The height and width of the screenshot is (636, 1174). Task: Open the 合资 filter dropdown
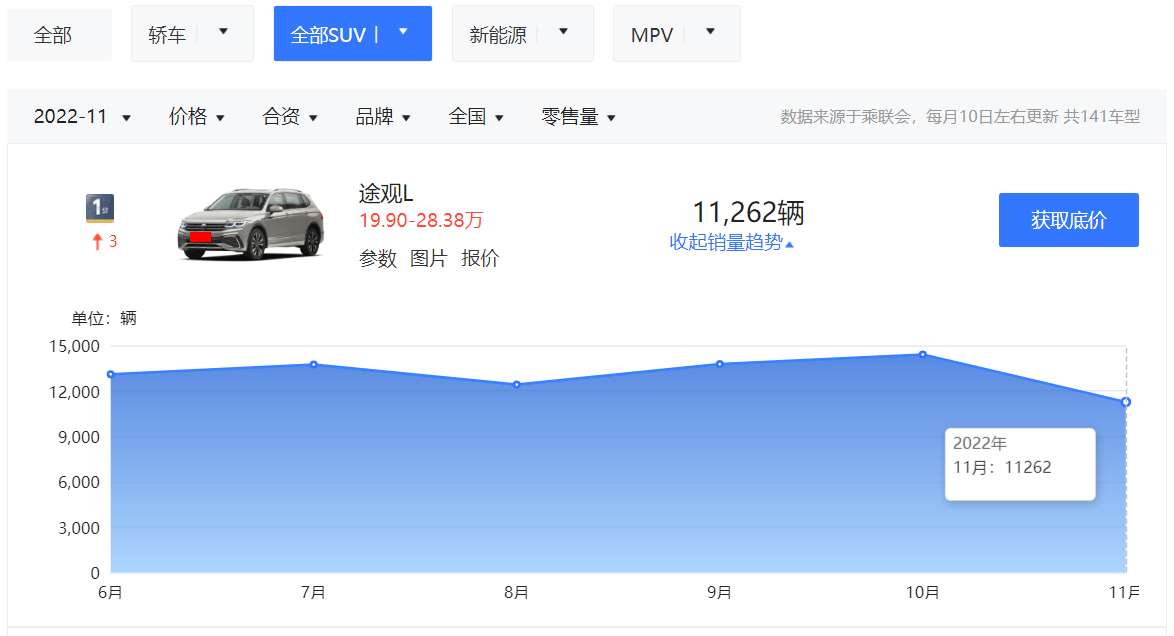(290, 117)
